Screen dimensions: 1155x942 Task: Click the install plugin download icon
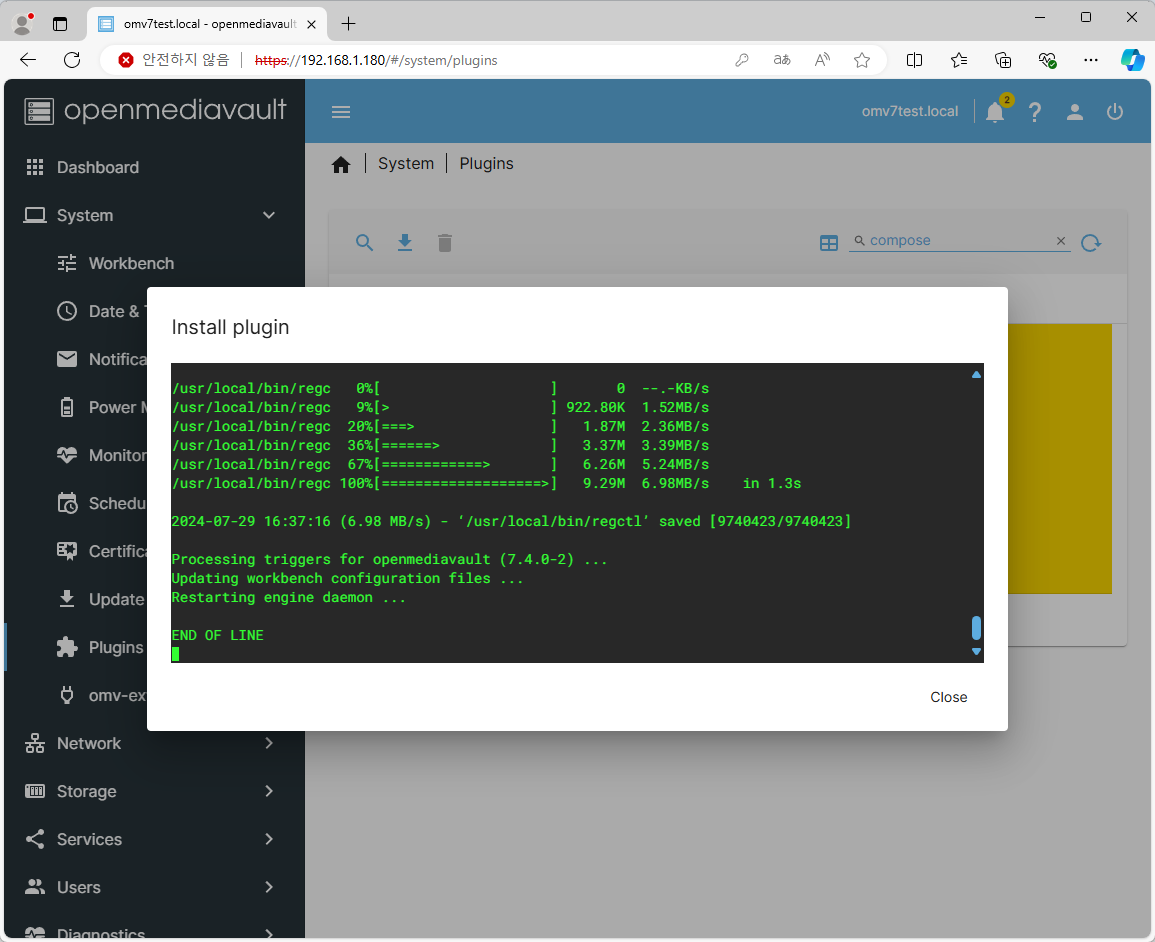(404, 242)
